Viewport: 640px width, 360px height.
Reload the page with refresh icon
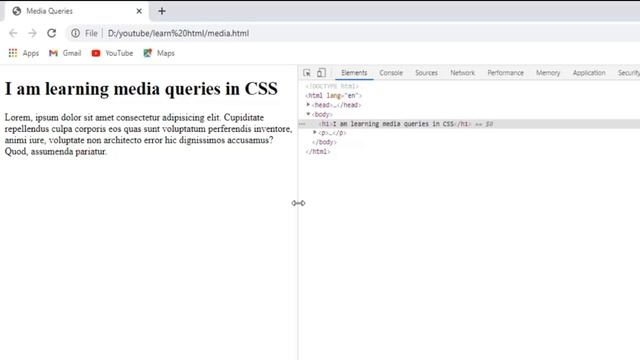point(51,33)
